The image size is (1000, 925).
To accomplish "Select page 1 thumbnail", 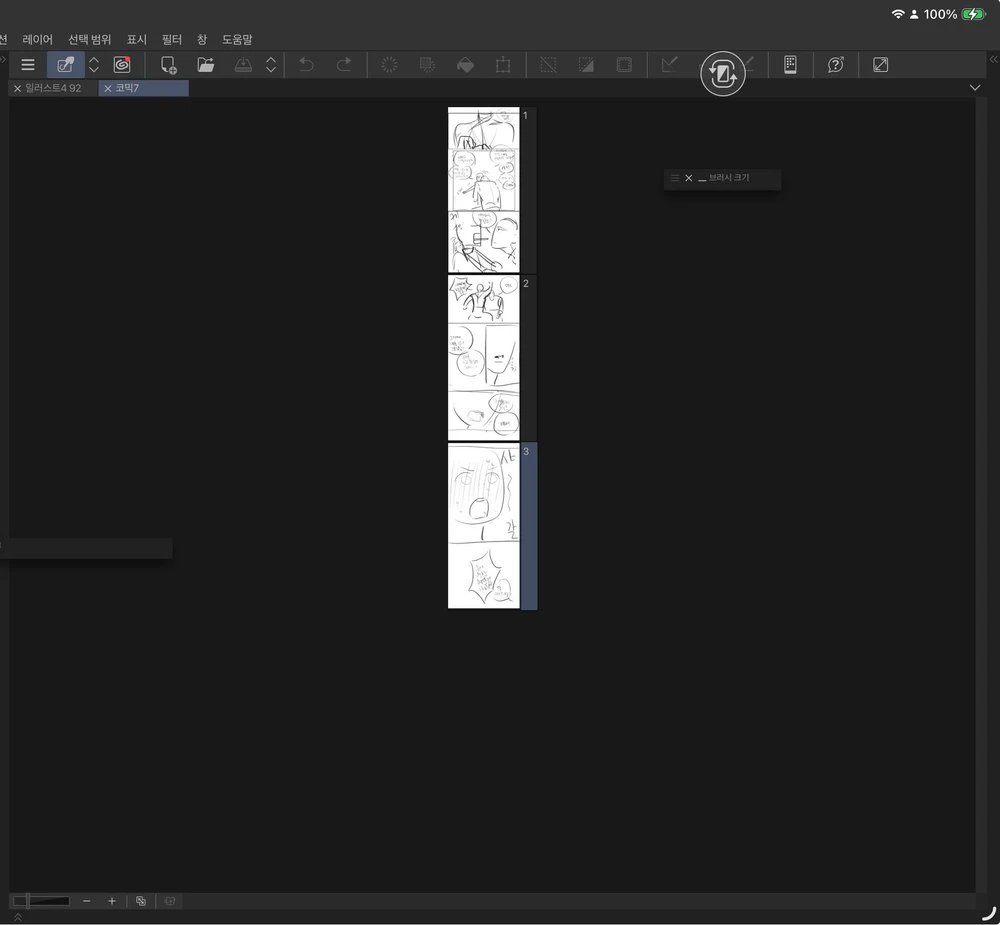I will pos(483,190).
